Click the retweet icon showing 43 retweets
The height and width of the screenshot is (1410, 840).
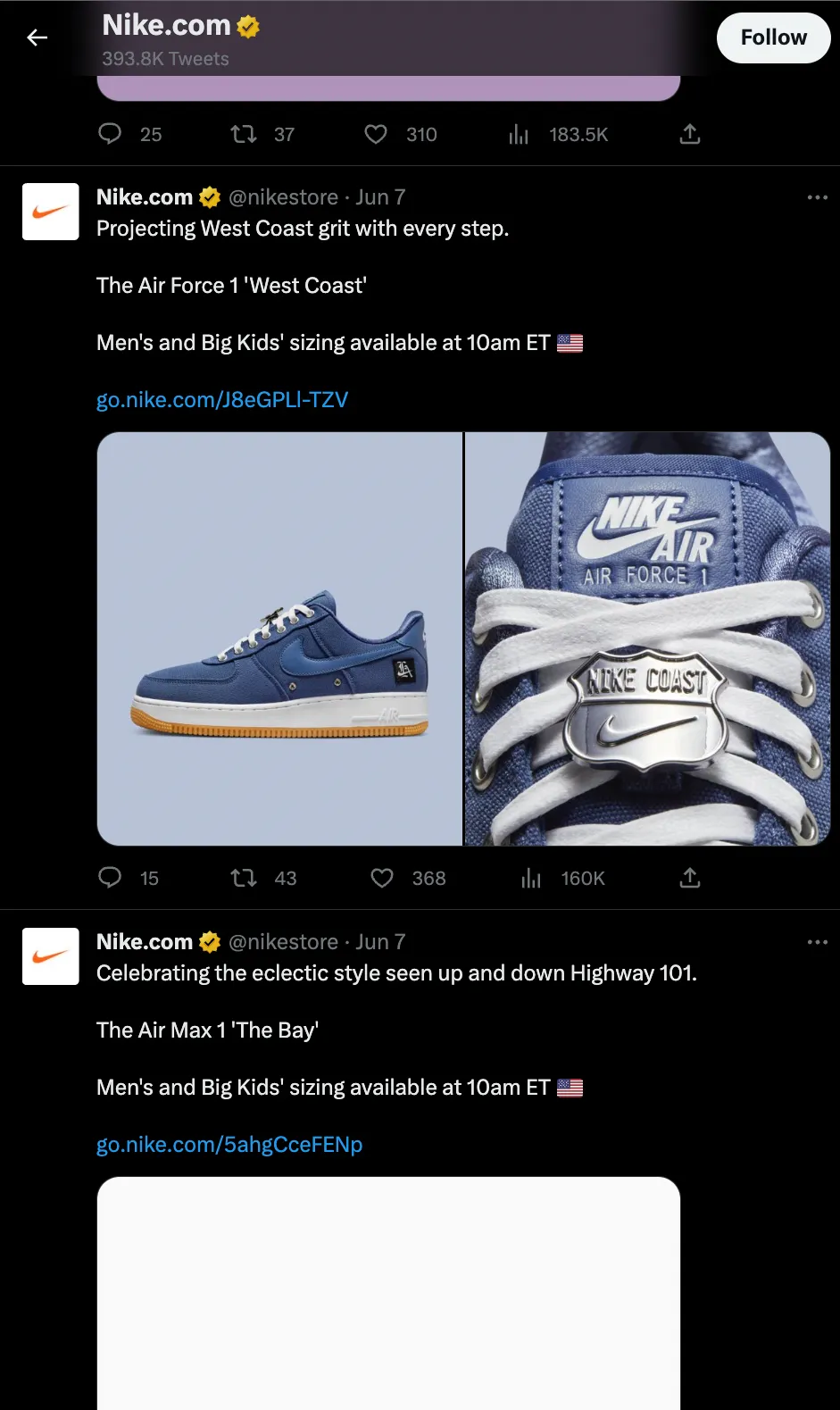(x=243, y=878)
